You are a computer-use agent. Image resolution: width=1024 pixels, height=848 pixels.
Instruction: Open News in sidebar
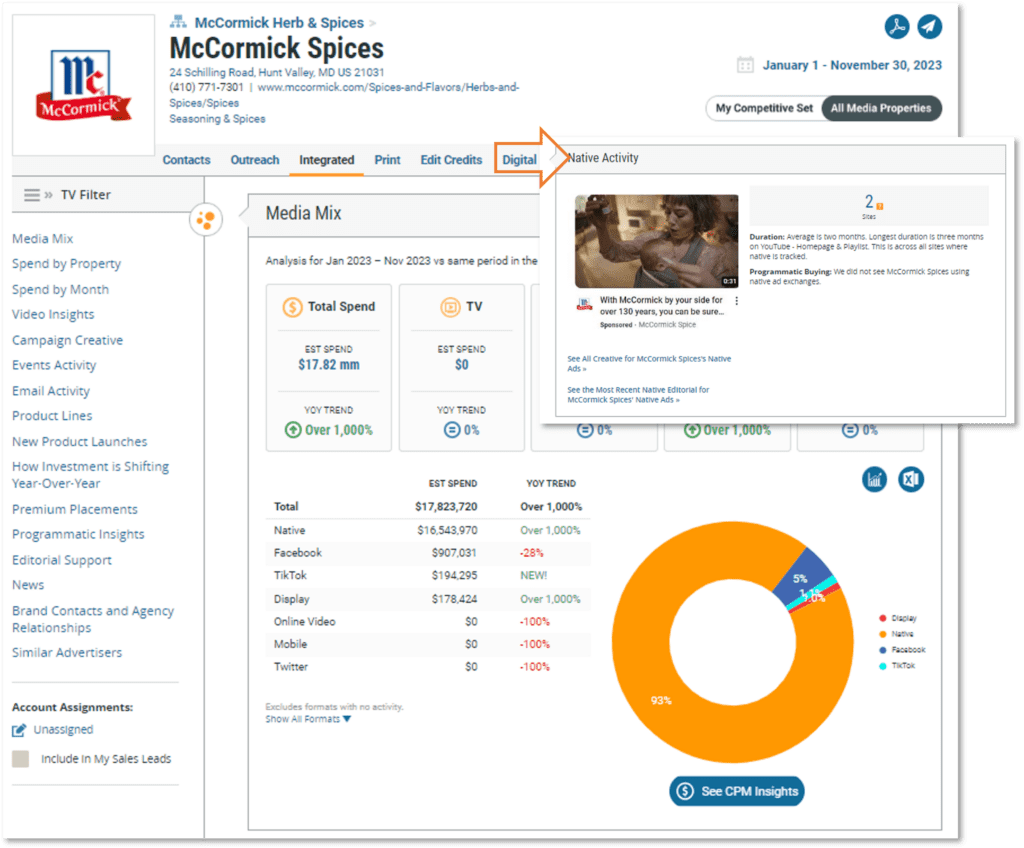pos(28,585)
